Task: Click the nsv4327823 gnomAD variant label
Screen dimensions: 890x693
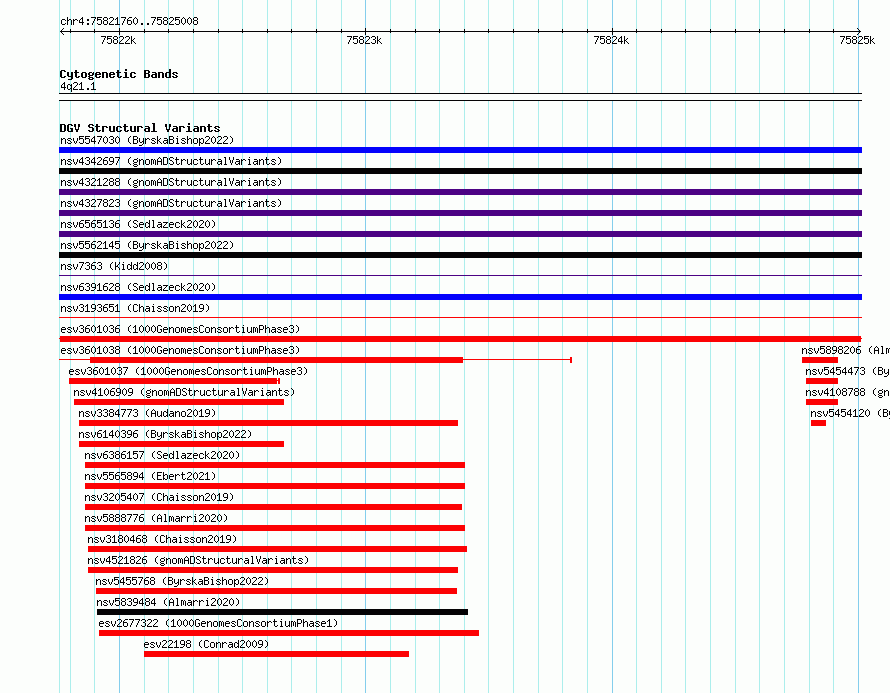Action: [x=171, y=203]
